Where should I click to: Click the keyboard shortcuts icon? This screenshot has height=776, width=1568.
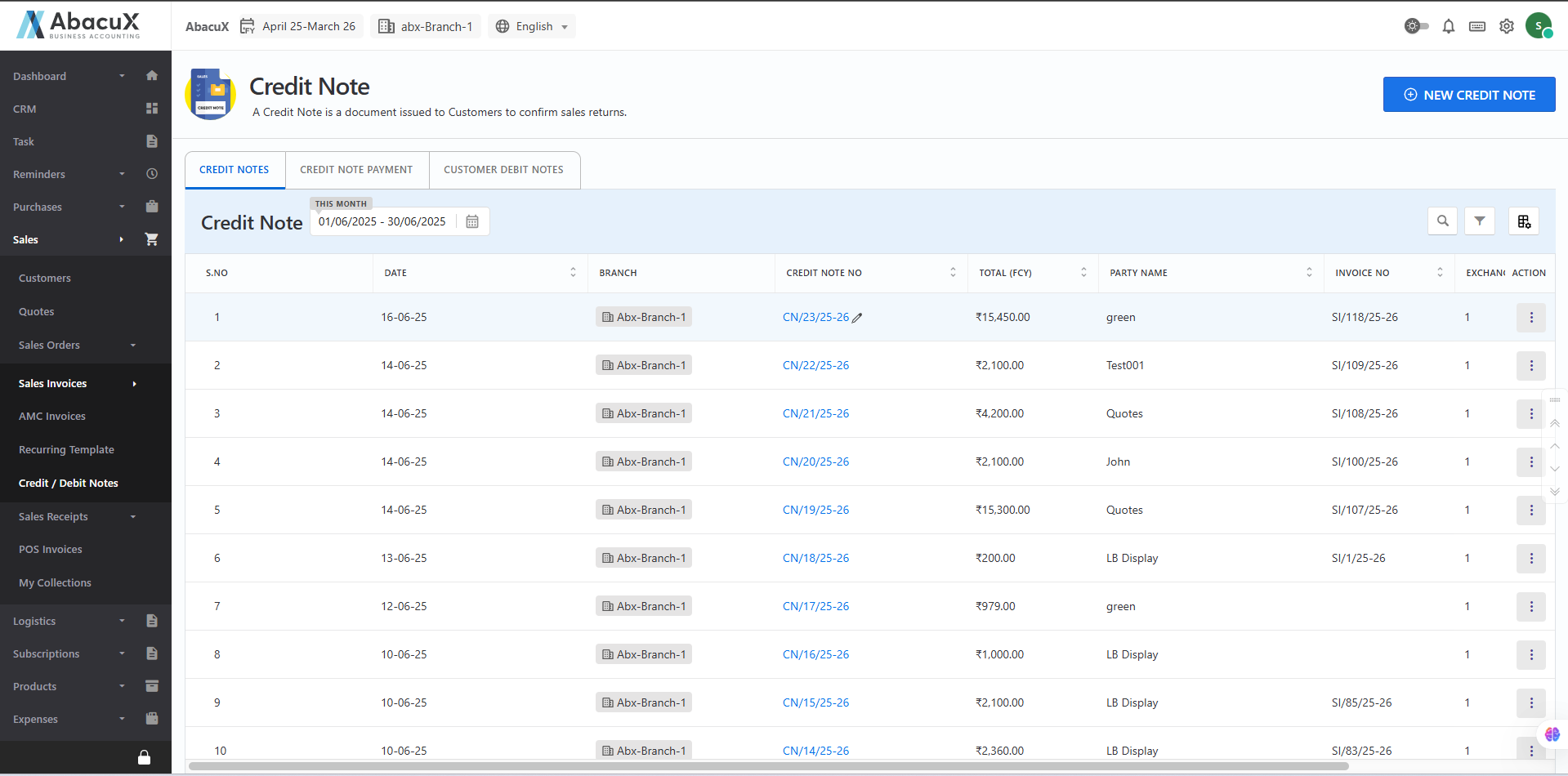(x=1476, y=27)
